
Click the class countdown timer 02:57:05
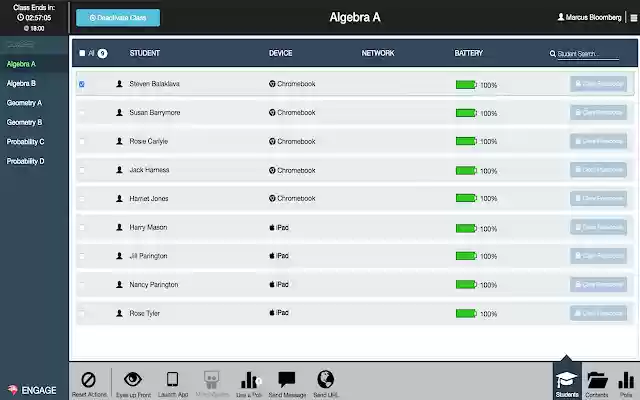[x=34, y=18]
